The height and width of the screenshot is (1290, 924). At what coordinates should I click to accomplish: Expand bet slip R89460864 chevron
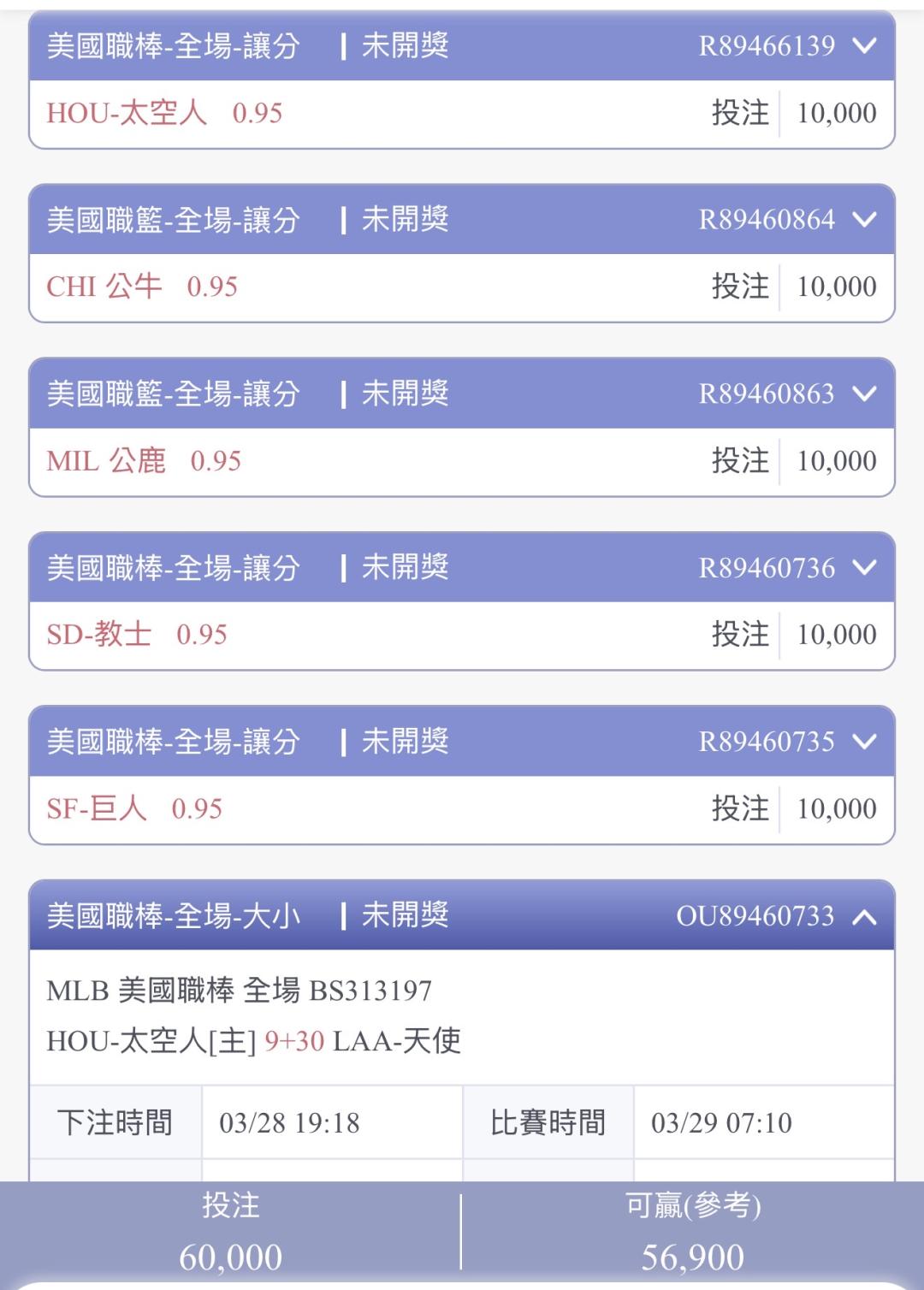865,220
